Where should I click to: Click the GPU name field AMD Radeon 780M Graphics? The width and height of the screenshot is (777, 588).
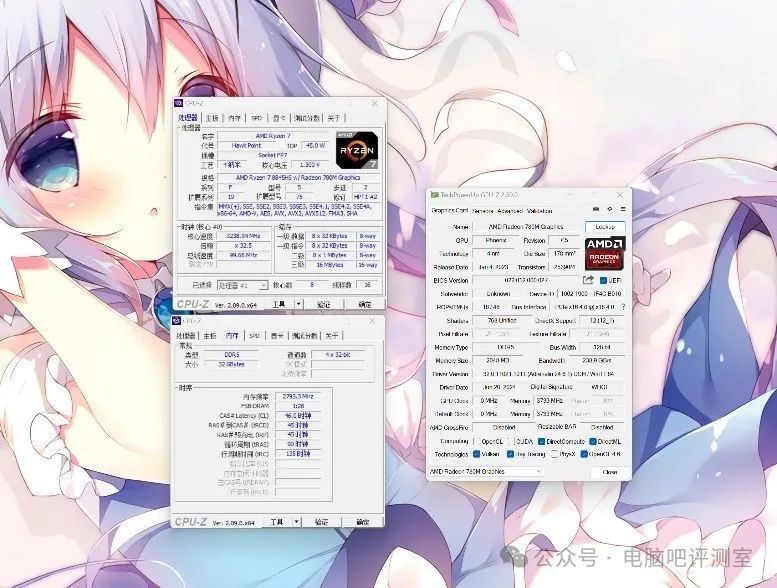tap(526, 227)
